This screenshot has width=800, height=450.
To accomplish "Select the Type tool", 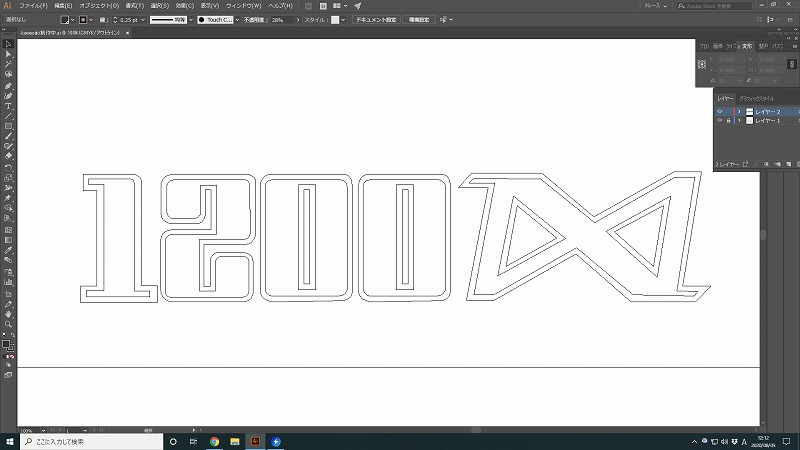I will coord(8,106).
